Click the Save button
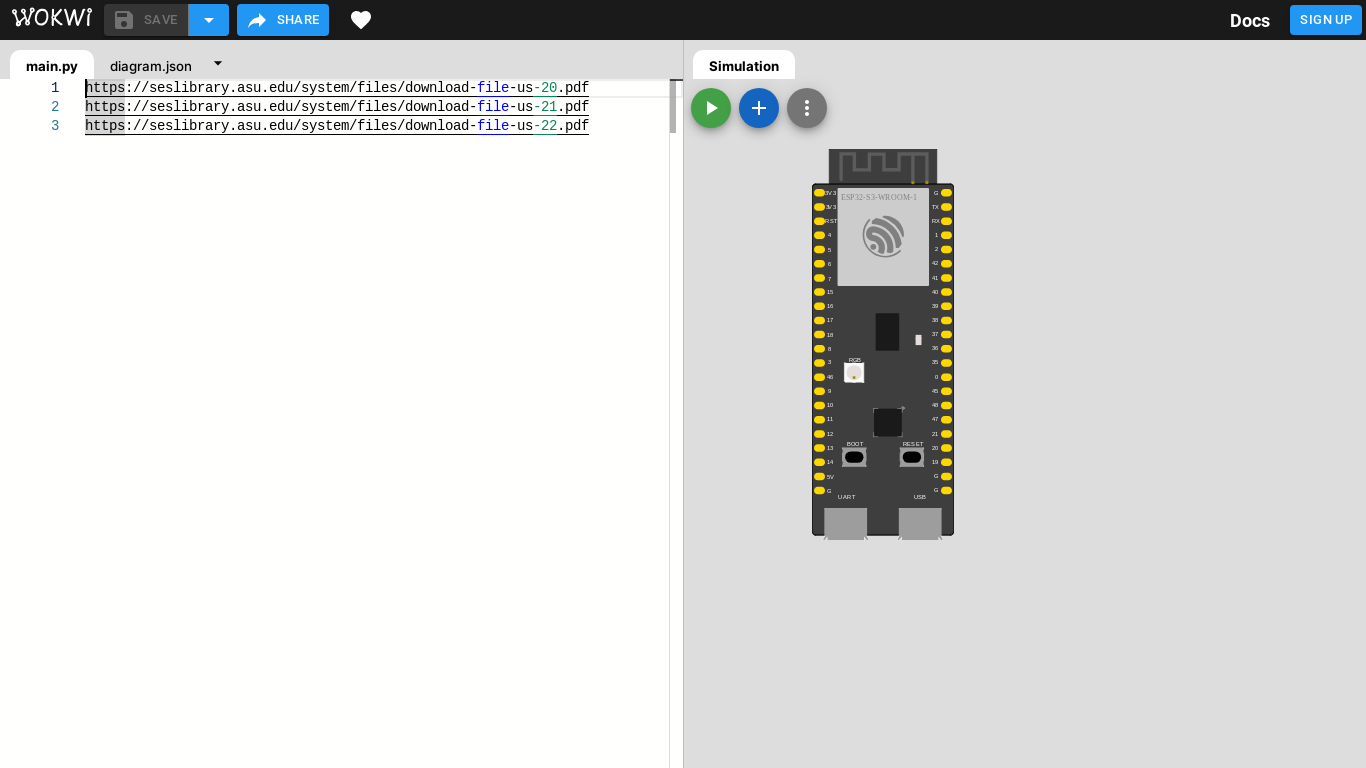Image resolution: width=1366 pixels, height=768 pixels. coord(146,20)
